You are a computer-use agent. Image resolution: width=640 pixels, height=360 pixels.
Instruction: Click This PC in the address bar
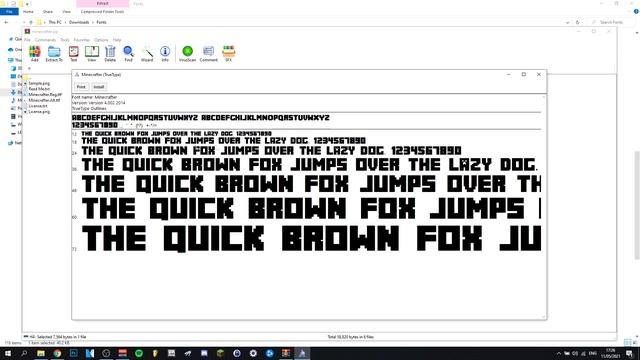coord(55,22)
